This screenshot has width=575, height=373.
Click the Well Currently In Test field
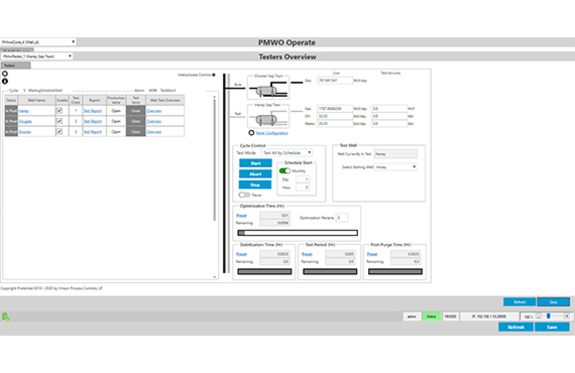pos(395,154)
